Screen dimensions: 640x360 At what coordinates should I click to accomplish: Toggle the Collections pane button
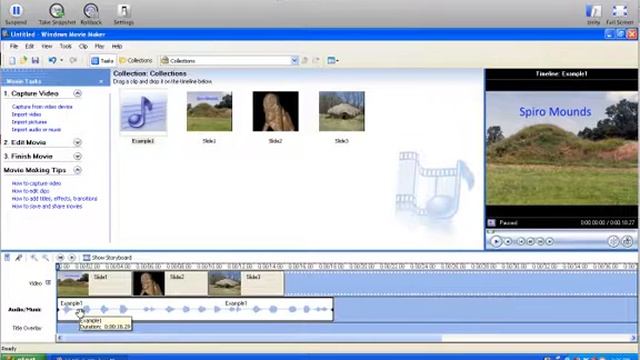(136, 60)
